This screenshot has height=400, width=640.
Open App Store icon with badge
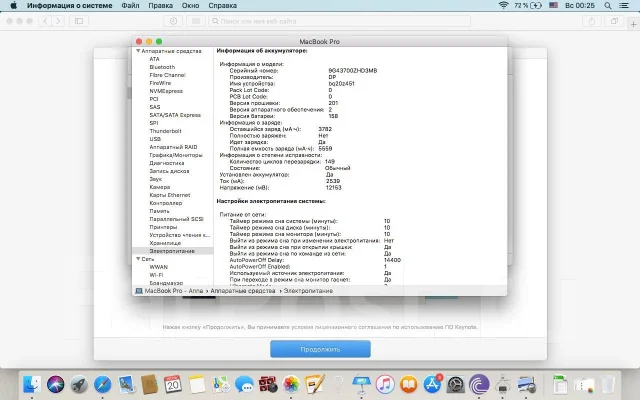[x=432, y=384]
